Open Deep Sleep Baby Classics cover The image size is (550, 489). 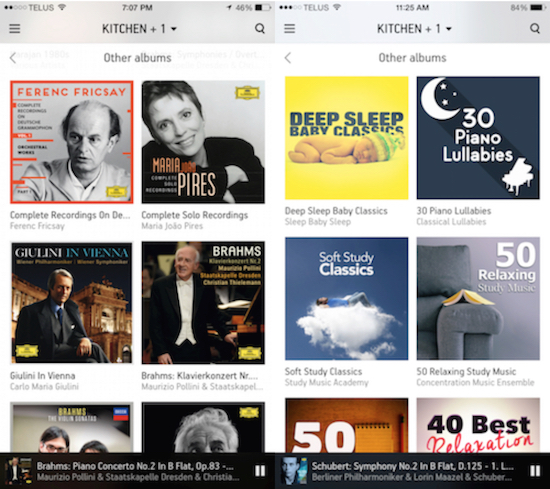point(347,138)
